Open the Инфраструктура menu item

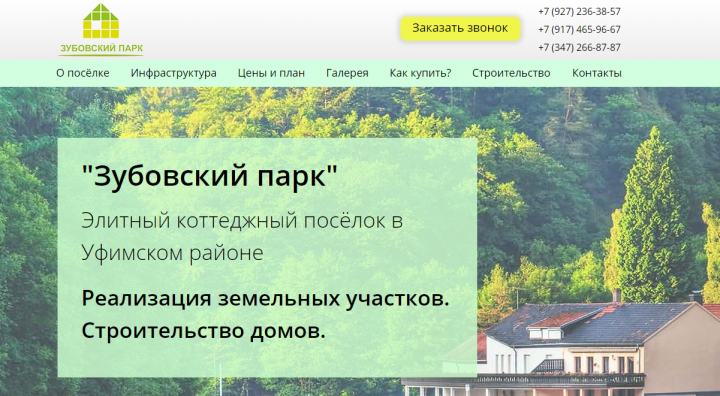click(x=174, y=73)
